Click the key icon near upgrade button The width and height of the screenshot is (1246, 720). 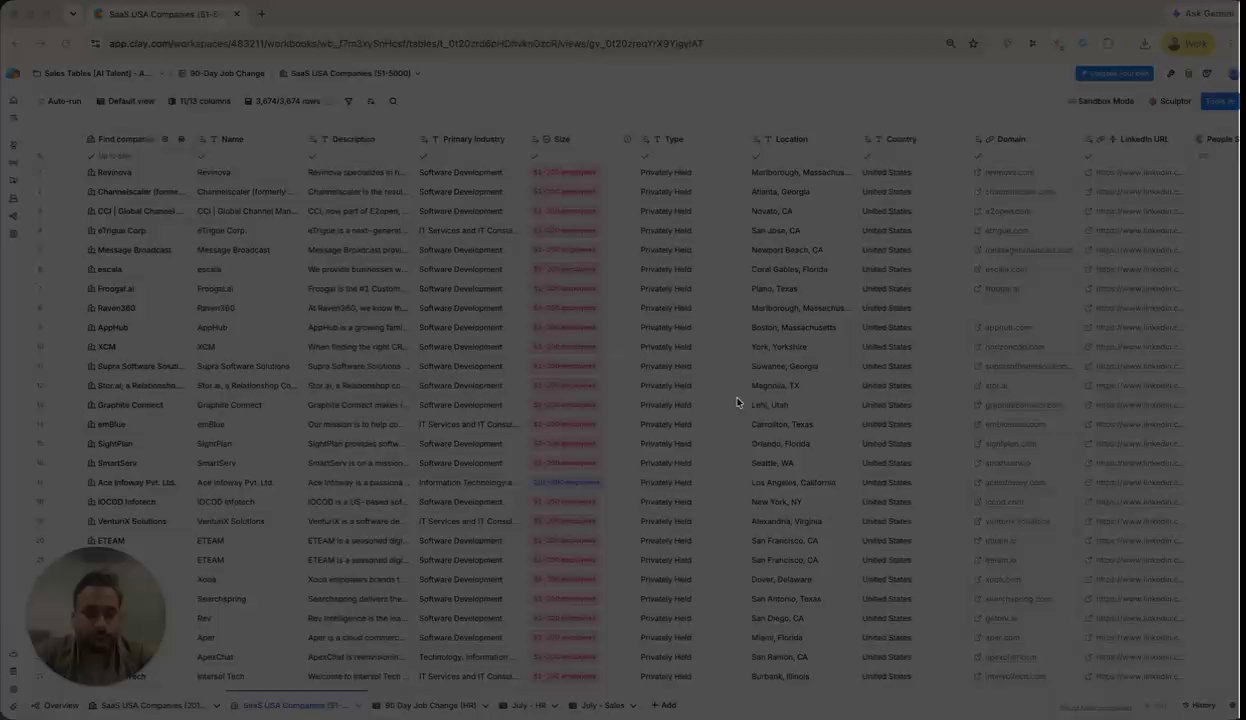tap(1171, 73)
